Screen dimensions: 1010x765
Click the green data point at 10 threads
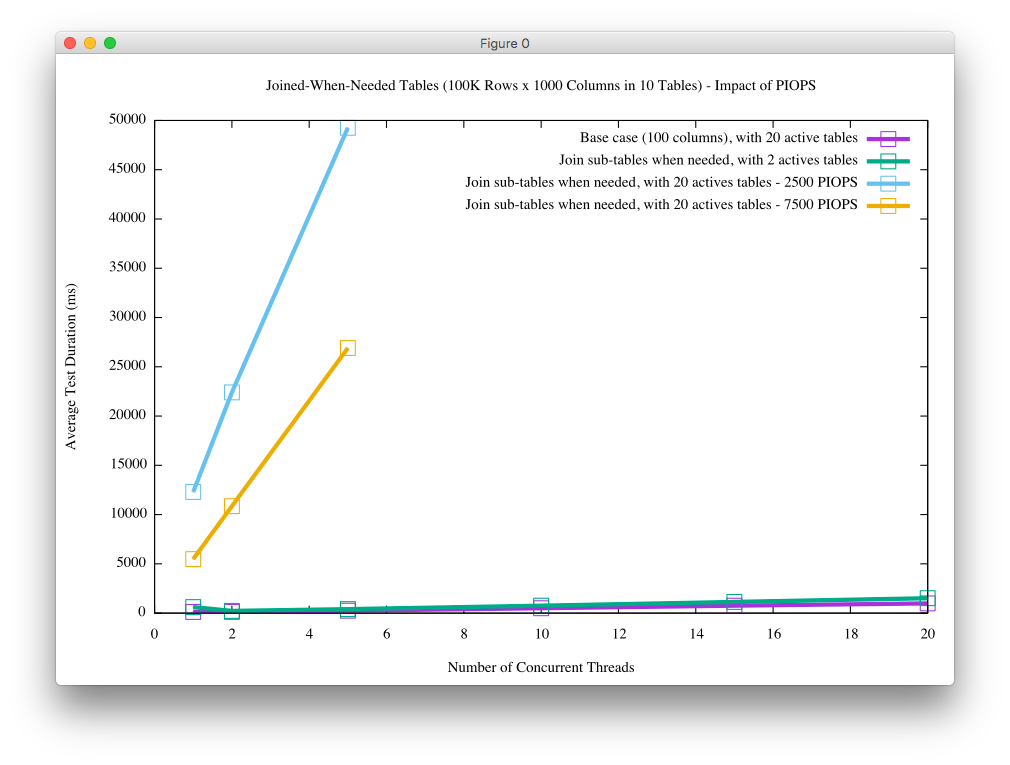(x=541, y=605)
